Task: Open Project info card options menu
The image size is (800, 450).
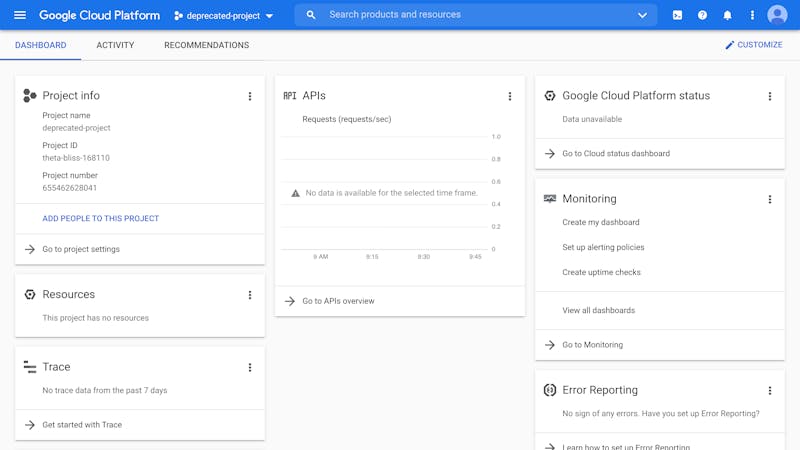Action: pos(249,96)
